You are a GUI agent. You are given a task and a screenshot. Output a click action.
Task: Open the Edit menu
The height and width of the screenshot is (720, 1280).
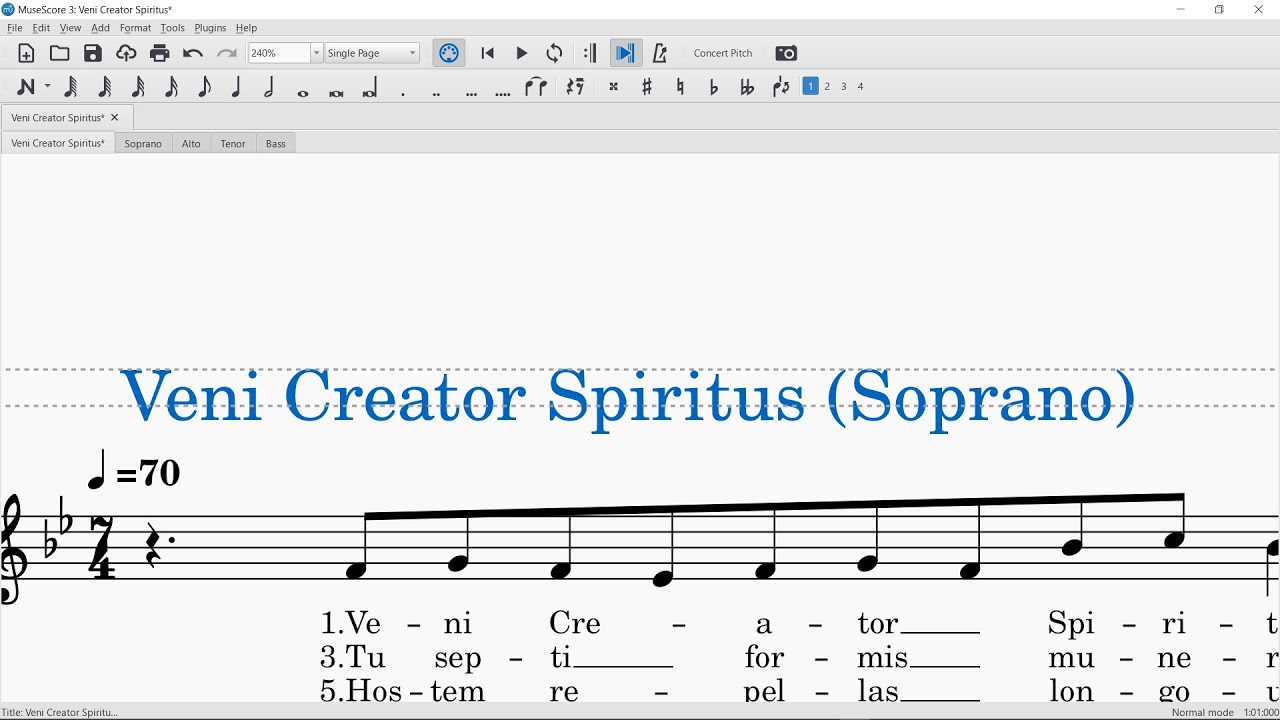point(41,28)
